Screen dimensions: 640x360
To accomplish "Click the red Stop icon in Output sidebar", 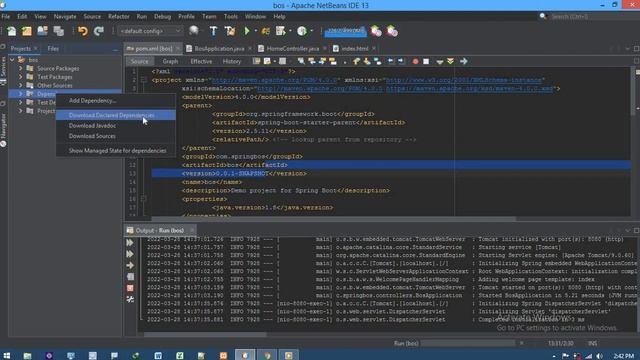I will [130, 288].
